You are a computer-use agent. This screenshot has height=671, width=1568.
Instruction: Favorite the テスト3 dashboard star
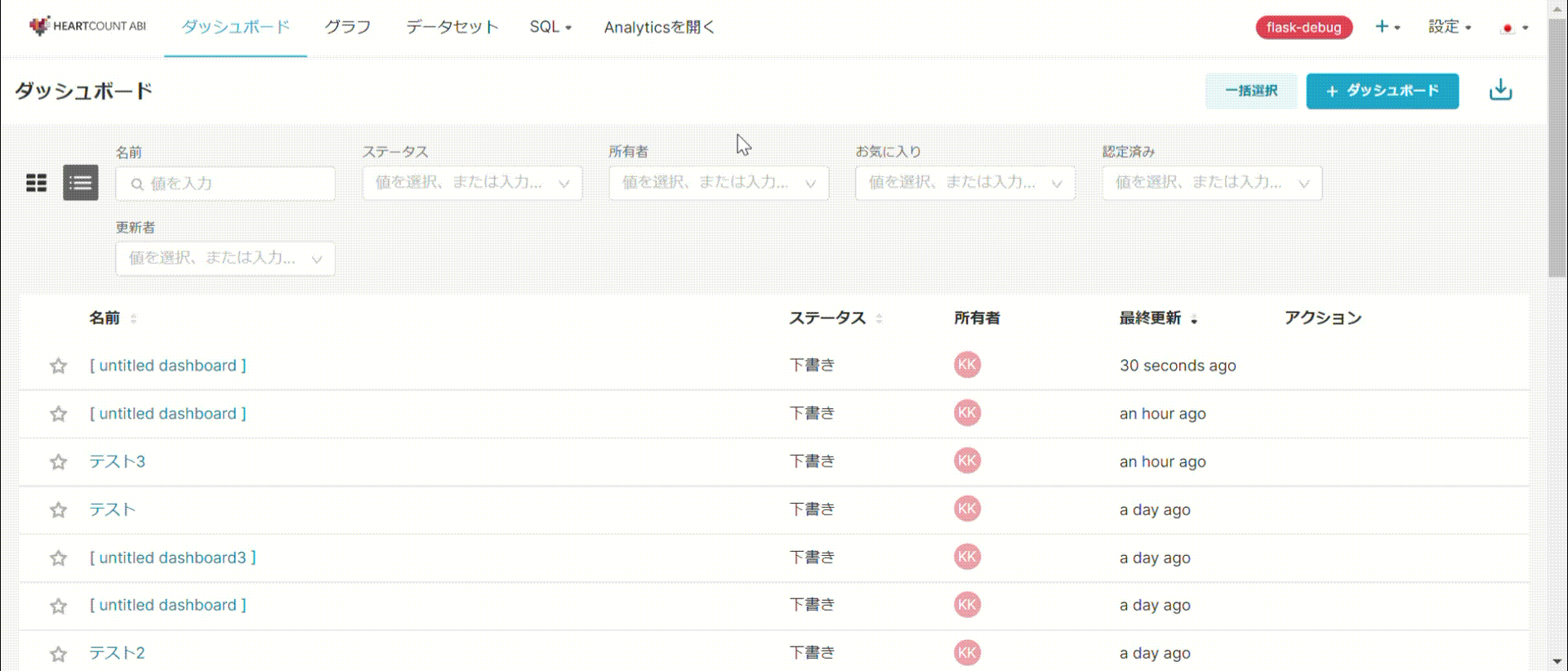click(58, 462)
